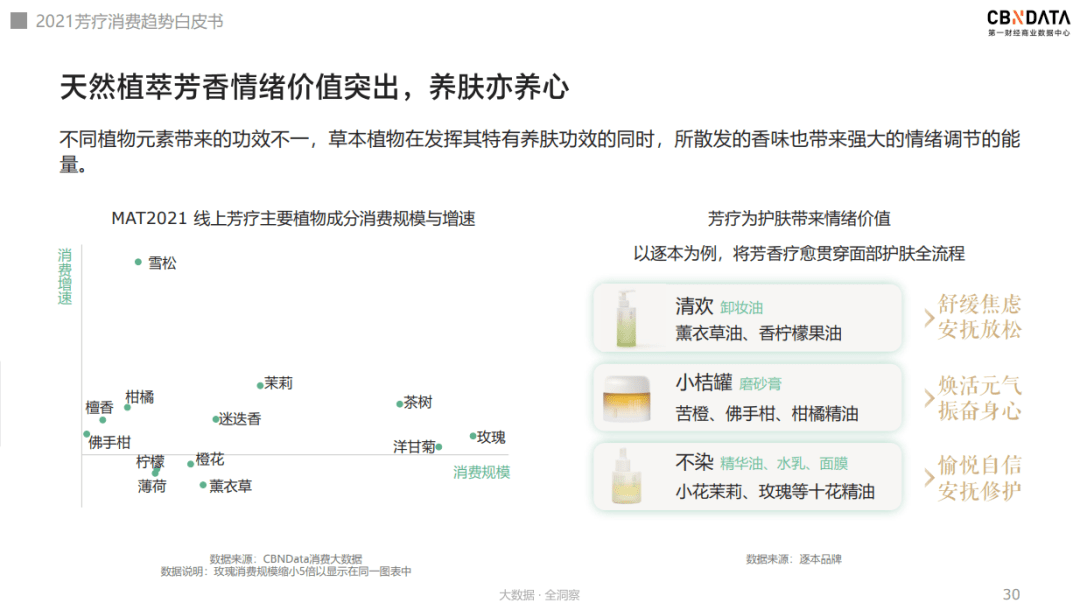
Task: Click the 薰衣草 label in the chart
Action: click(229, 486)
